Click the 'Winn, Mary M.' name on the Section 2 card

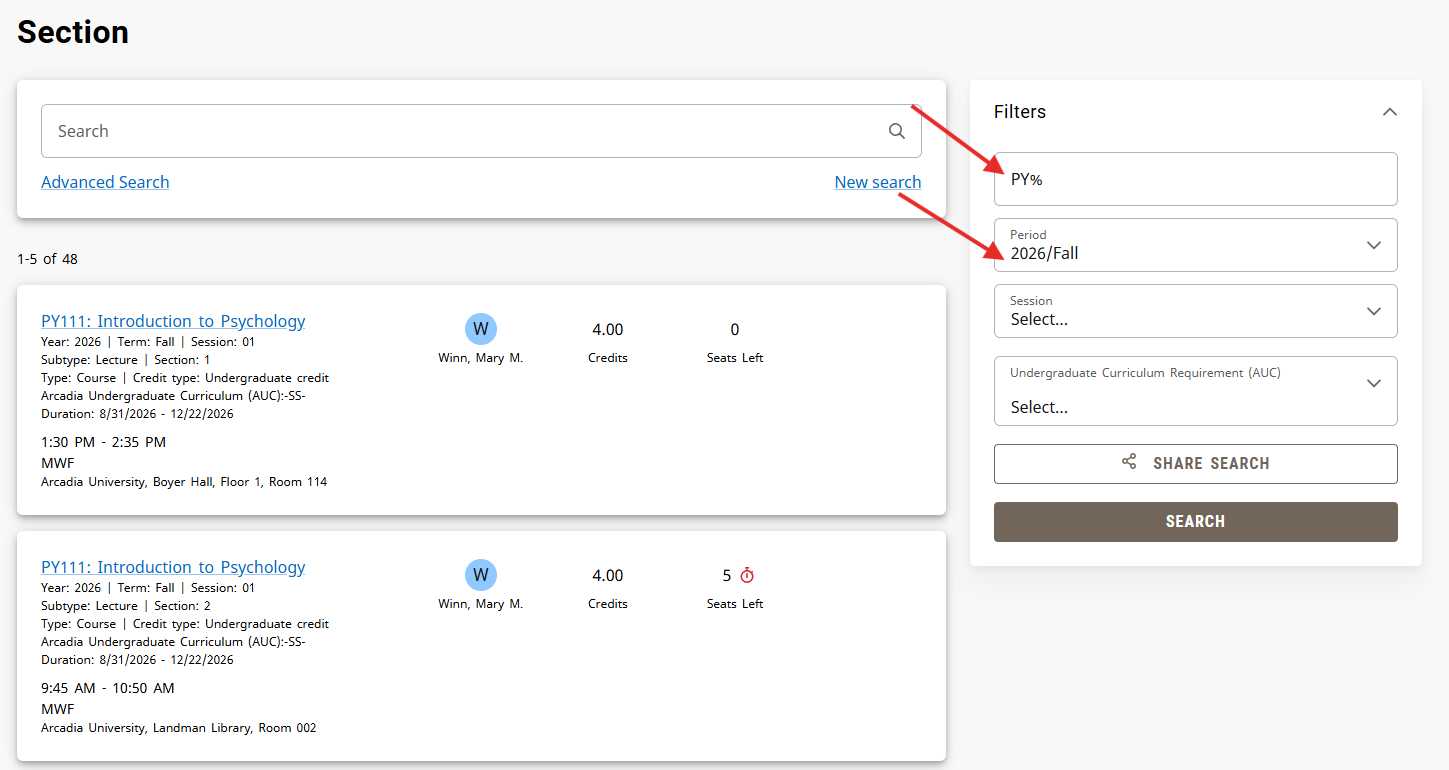pos(481,604)
